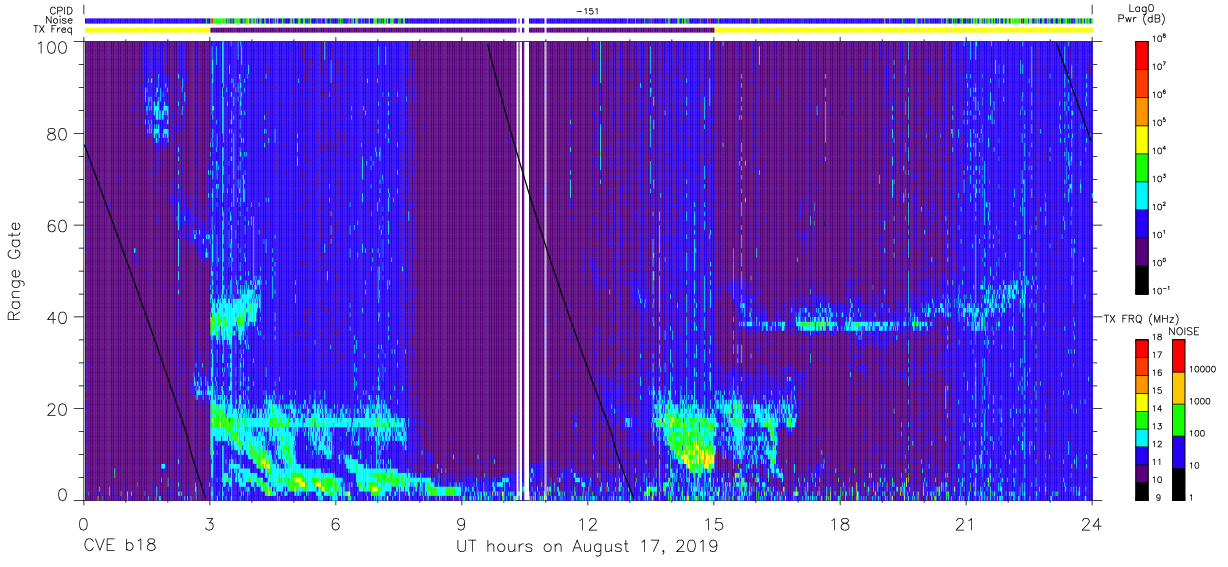The width and height of the screenshot is (1228, 567).
Task: Click the red top segment of the Lag0 Pwr color bar
Action: tap(1142, 53)
